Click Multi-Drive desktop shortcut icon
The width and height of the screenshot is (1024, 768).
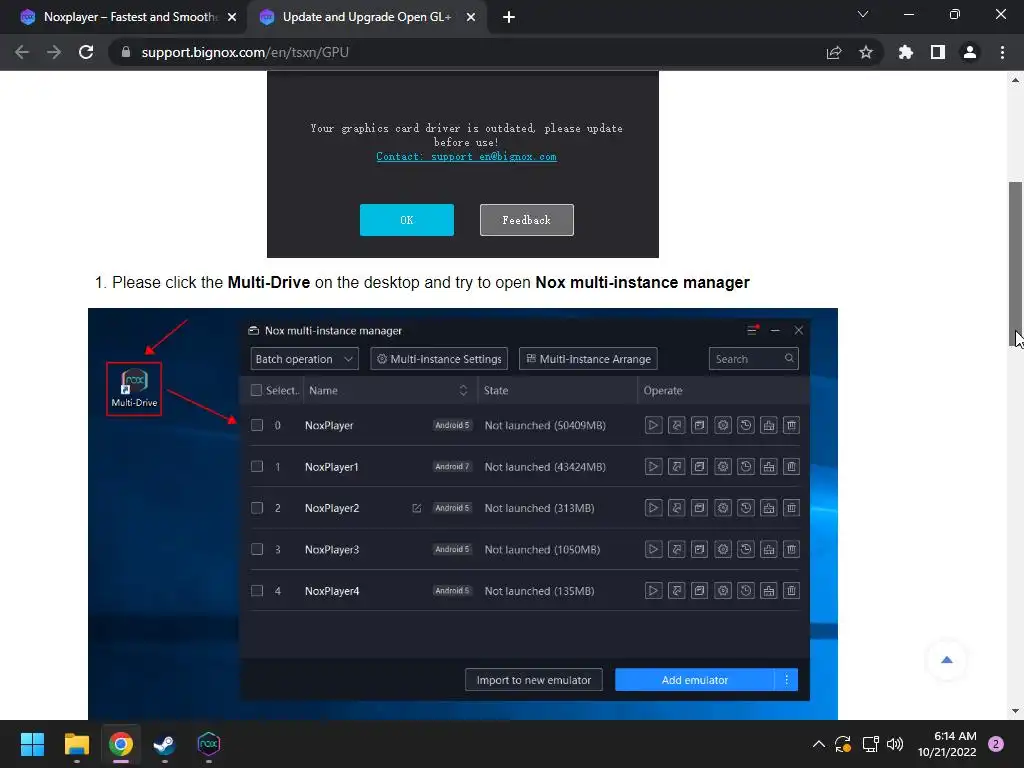pyautogui.click(x=134, y=389)
